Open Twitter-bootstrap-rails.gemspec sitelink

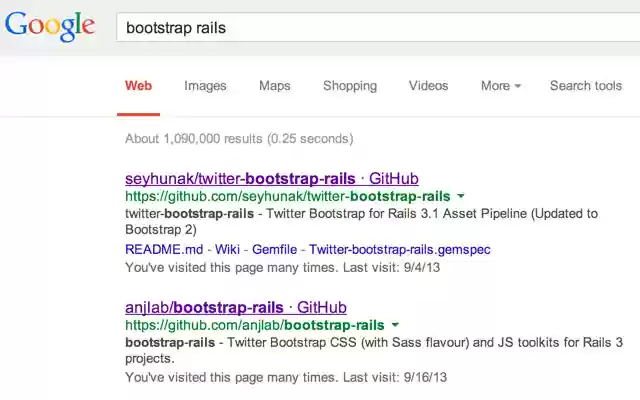[x=400, y=249]
